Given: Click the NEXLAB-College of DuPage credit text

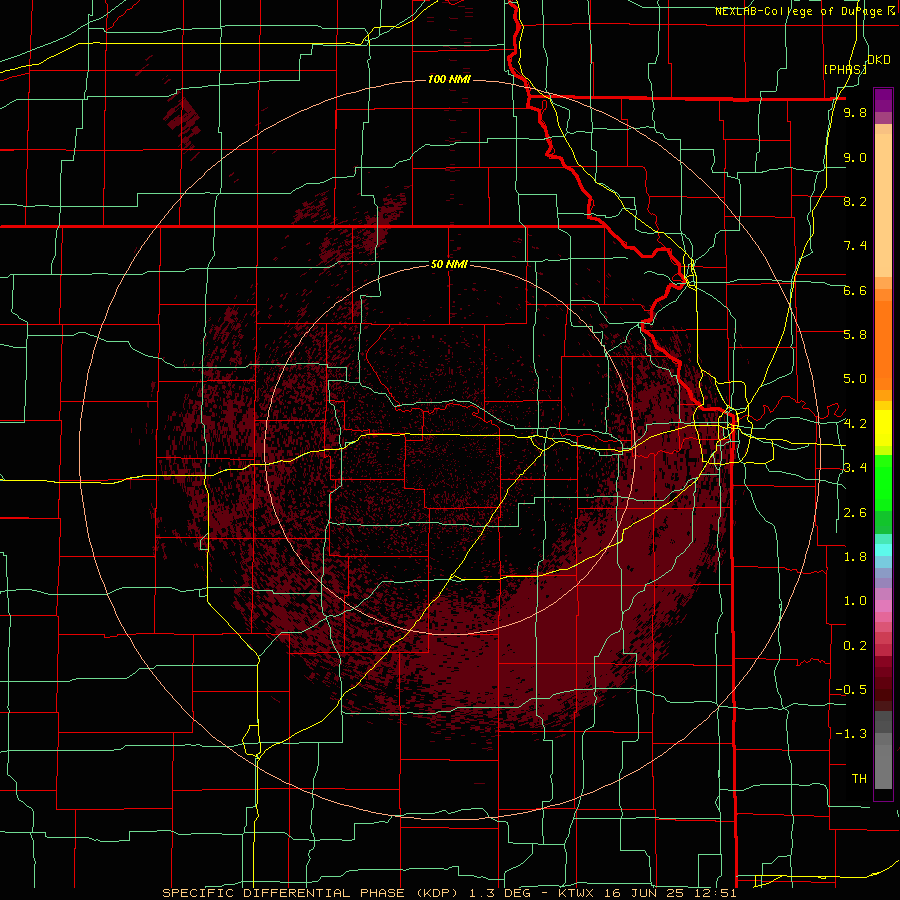Looking at the screenshot, I should [798, 11].
